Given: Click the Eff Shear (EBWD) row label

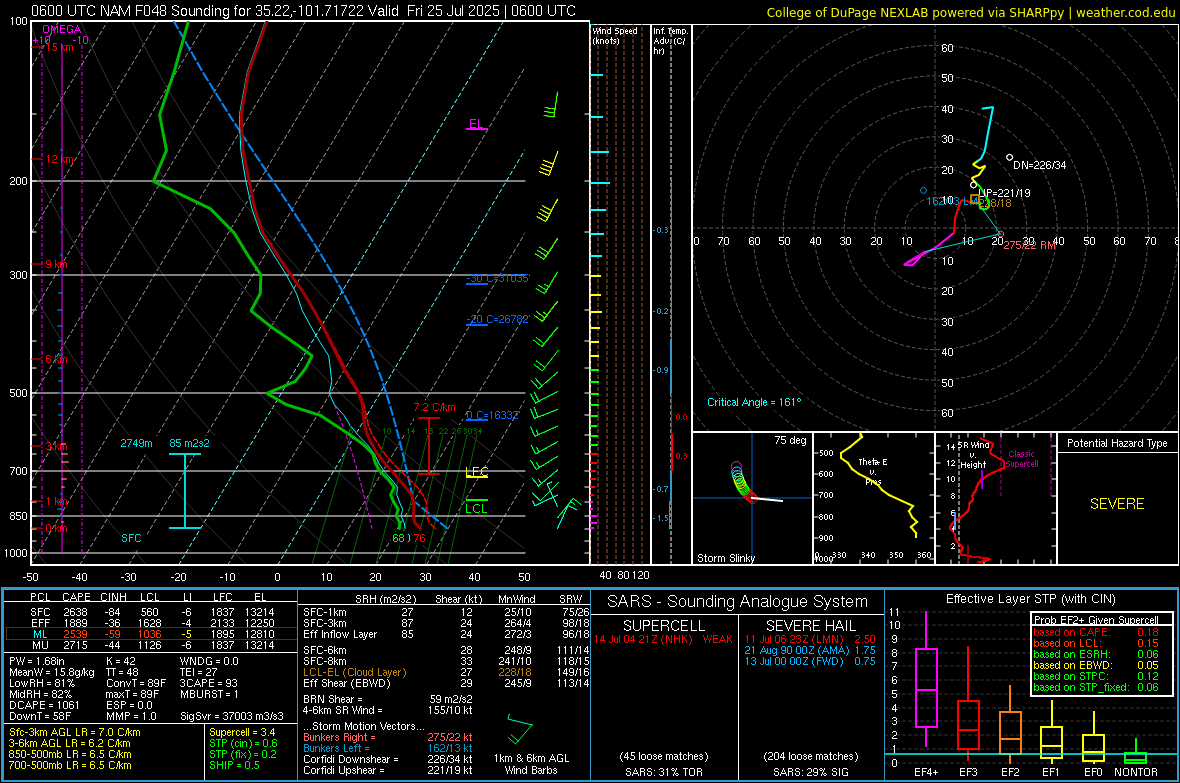Looking at the screenshot, I should 347,684.
